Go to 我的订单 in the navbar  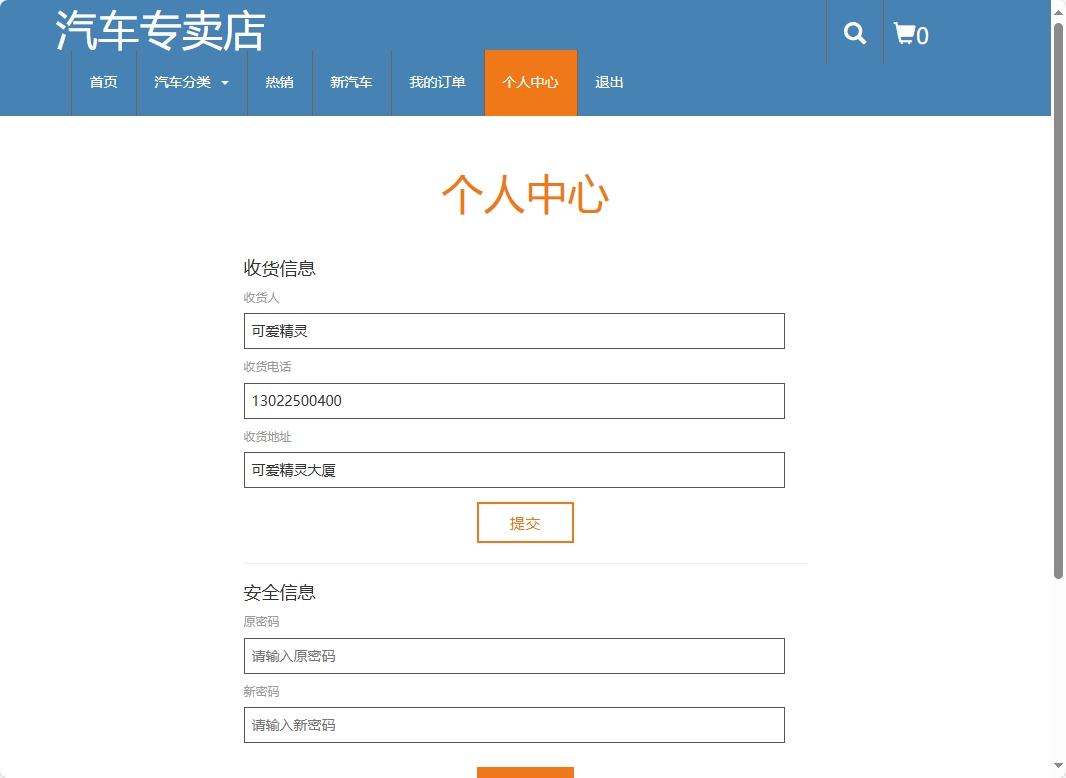click(437, 84)
